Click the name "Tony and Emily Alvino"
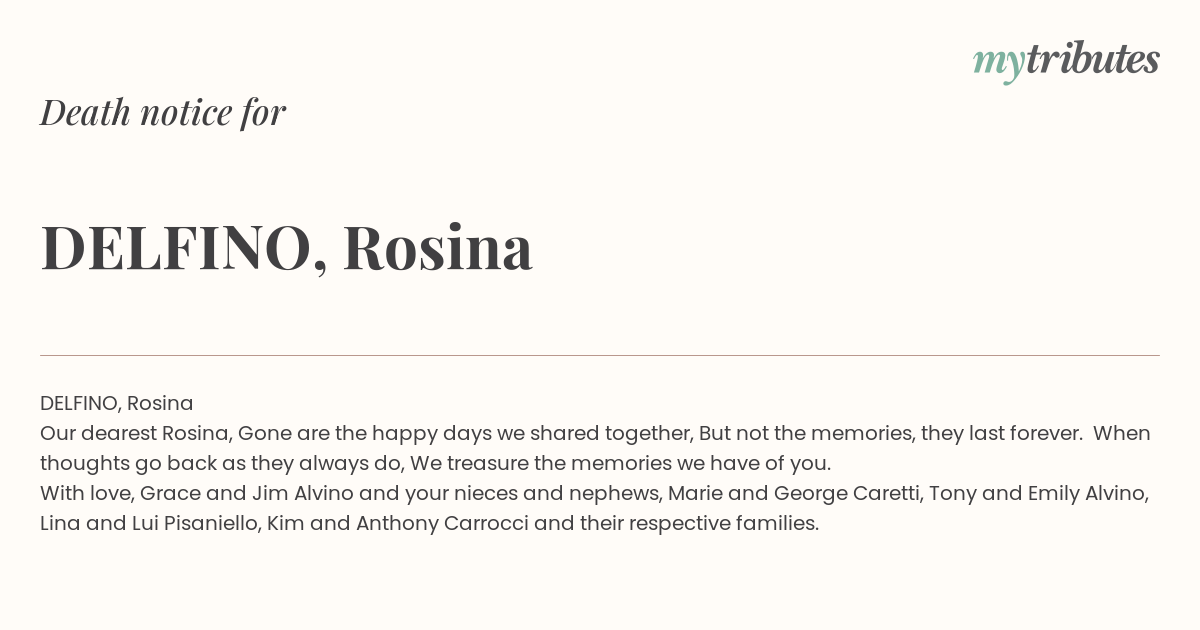Screen dimensions: 1200x630 point(1032,493)
